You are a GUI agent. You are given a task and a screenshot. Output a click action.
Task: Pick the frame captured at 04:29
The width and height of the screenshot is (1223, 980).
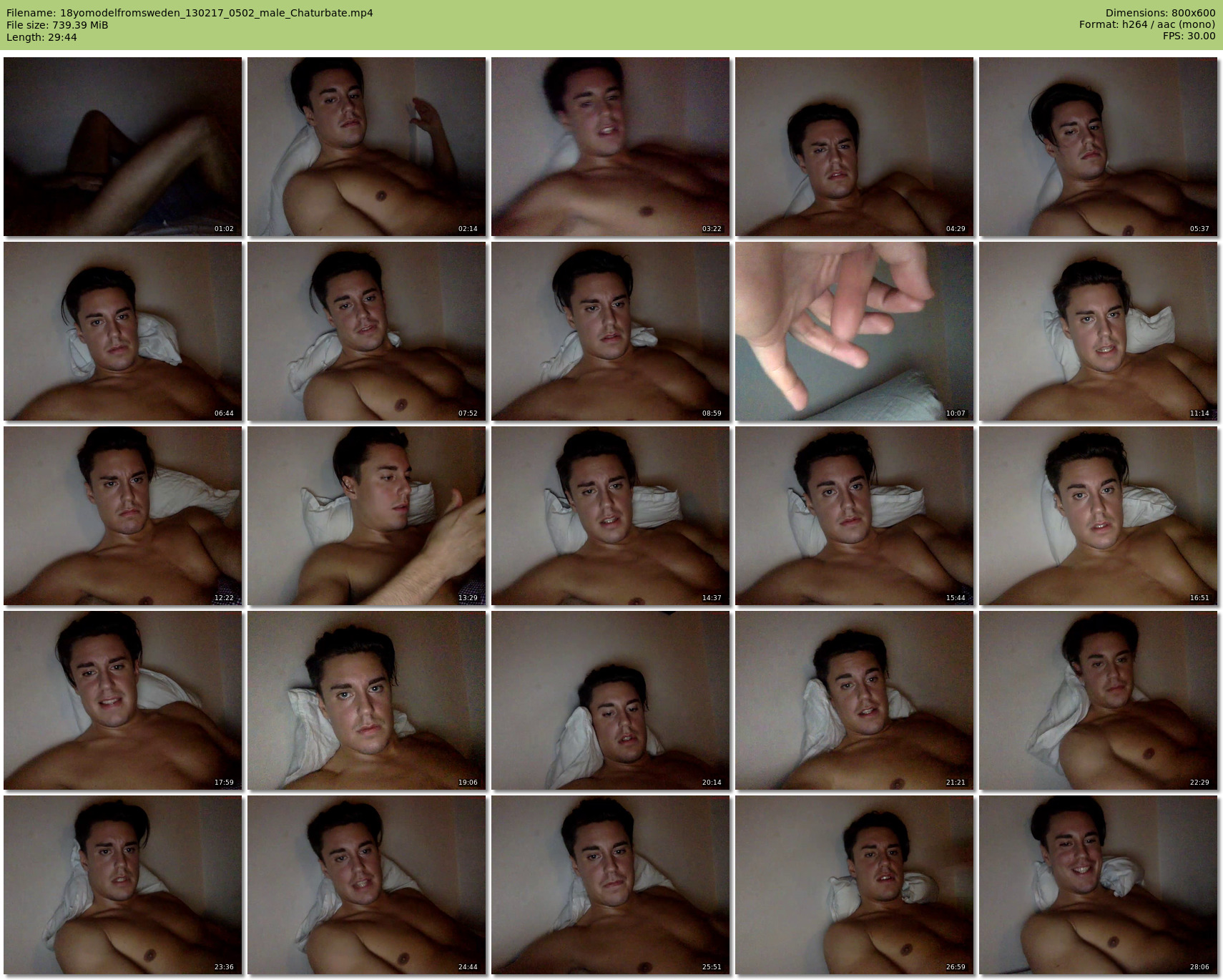pyautogui.click(x=854, y=147)
